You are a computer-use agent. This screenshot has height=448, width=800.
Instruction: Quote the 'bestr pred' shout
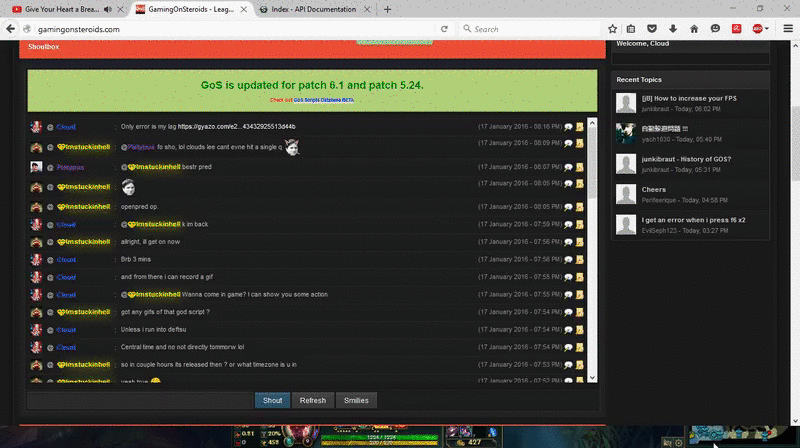568,167
